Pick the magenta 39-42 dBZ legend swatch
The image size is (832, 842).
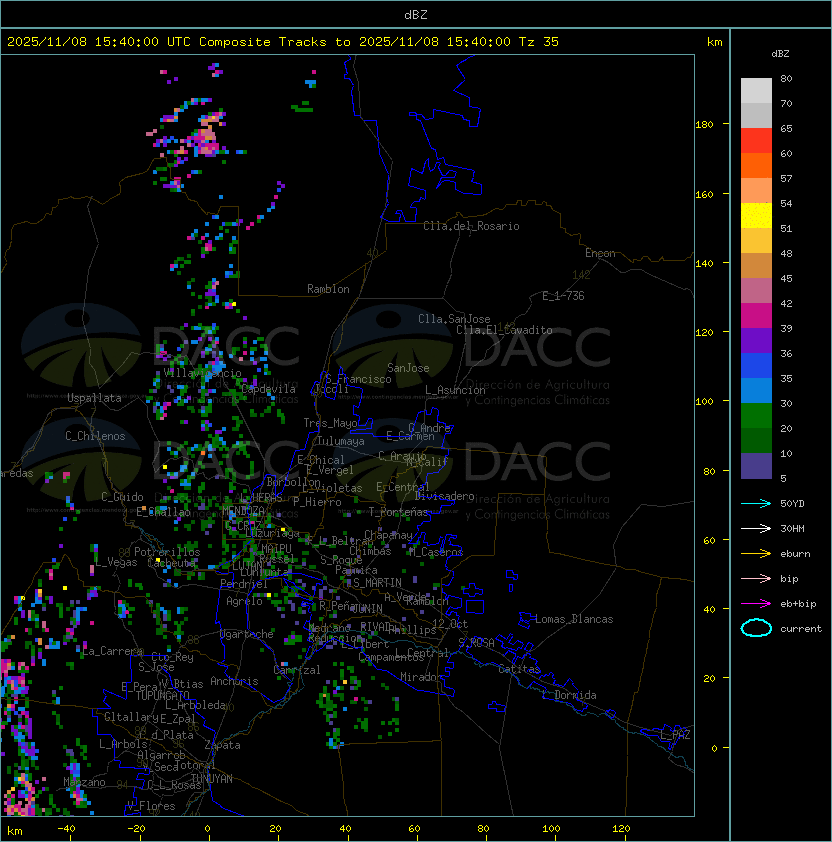[756, 316]
